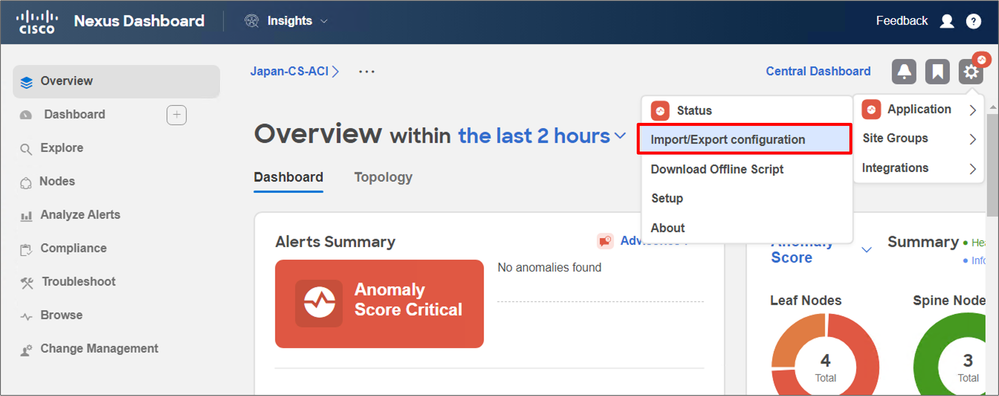999x396 pixels.
Task: Click the Nodes icon
Action: (x=26, y=183)
